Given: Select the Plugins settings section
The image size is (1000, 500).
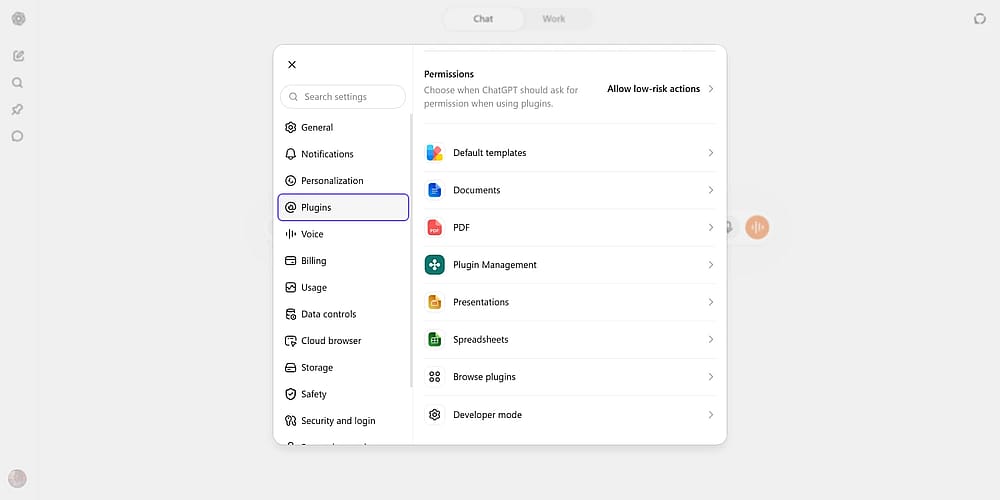Looking at the screenshot, I should pos(343,207).
